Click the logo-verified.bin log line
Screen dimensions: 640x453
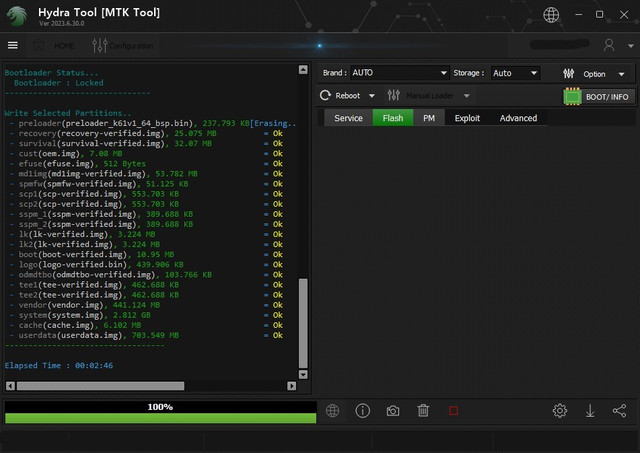click(146, 264)
